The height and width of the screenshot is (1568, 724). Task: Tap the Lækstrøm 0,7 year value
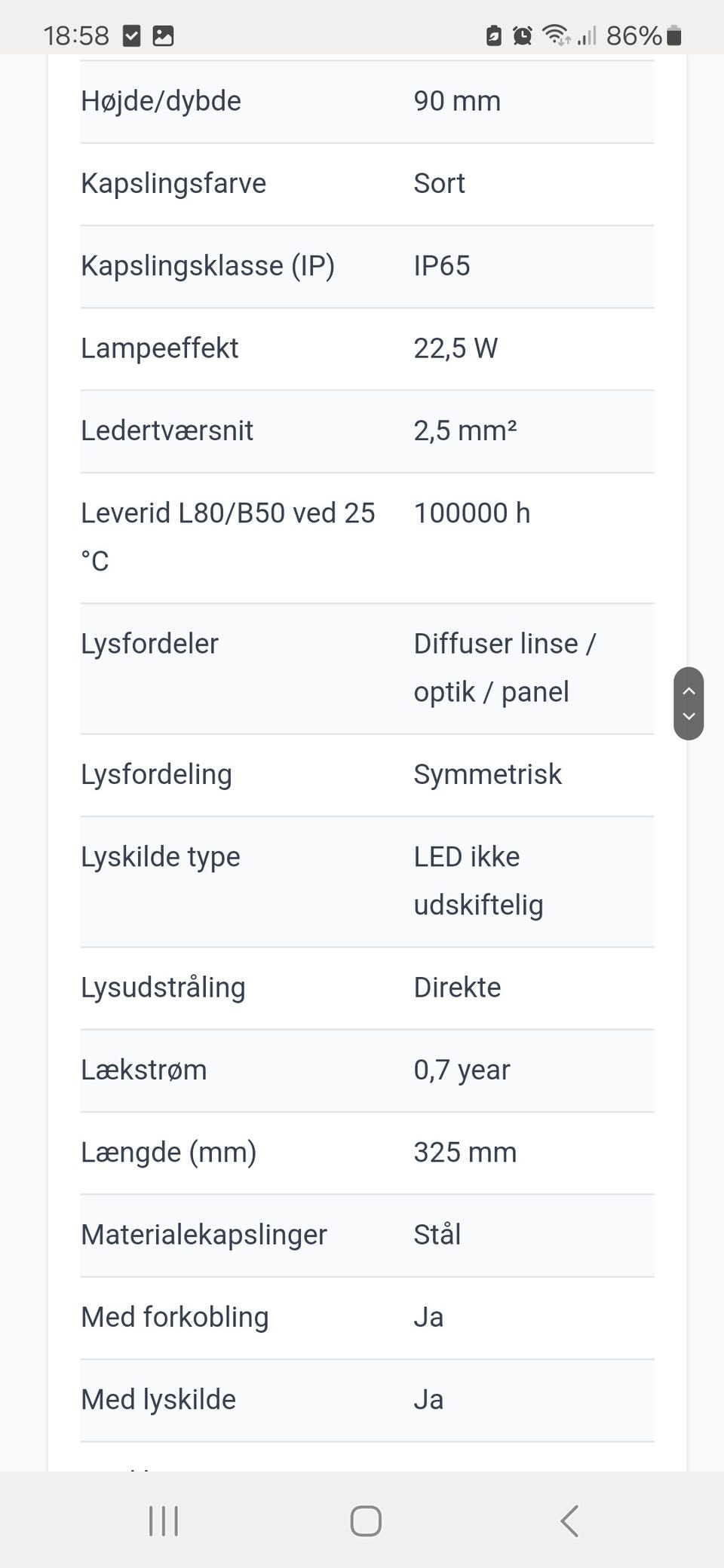pyautogui.click(x=462, y=1070)
